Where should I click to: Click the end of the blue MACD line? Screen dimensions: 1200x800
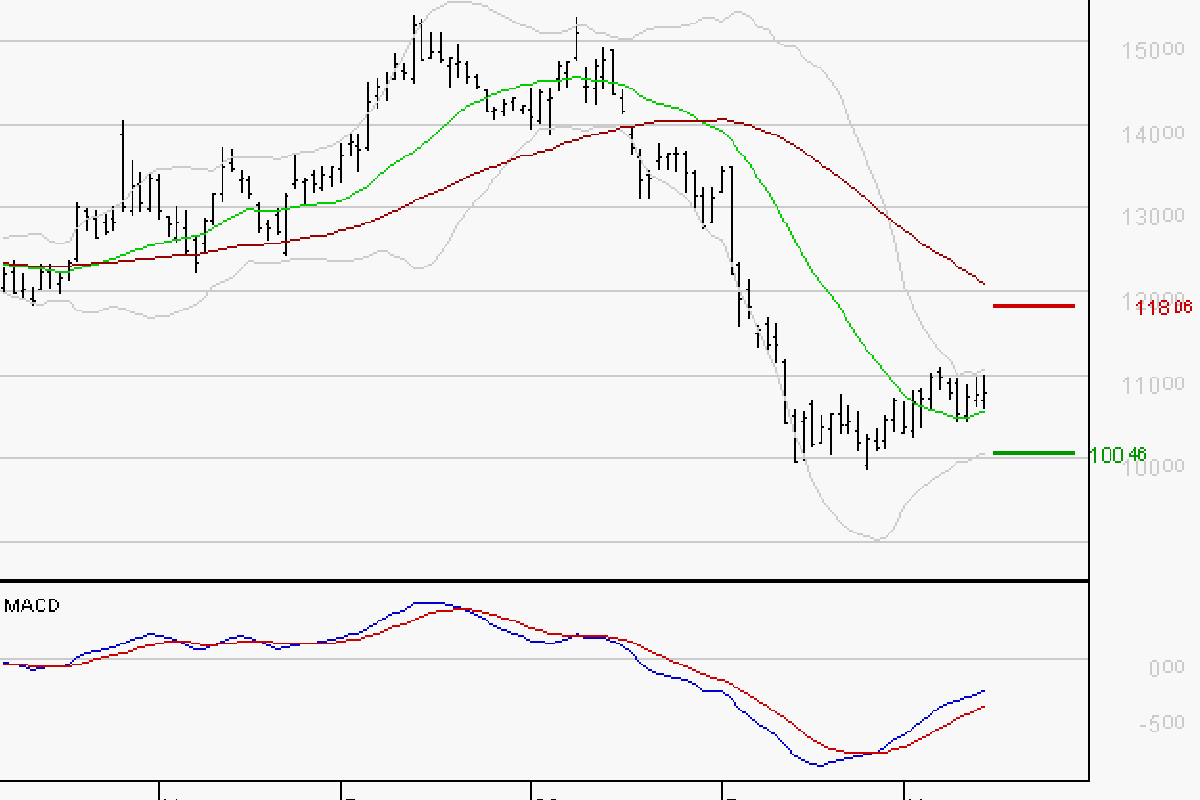click(x=984, y=691)
